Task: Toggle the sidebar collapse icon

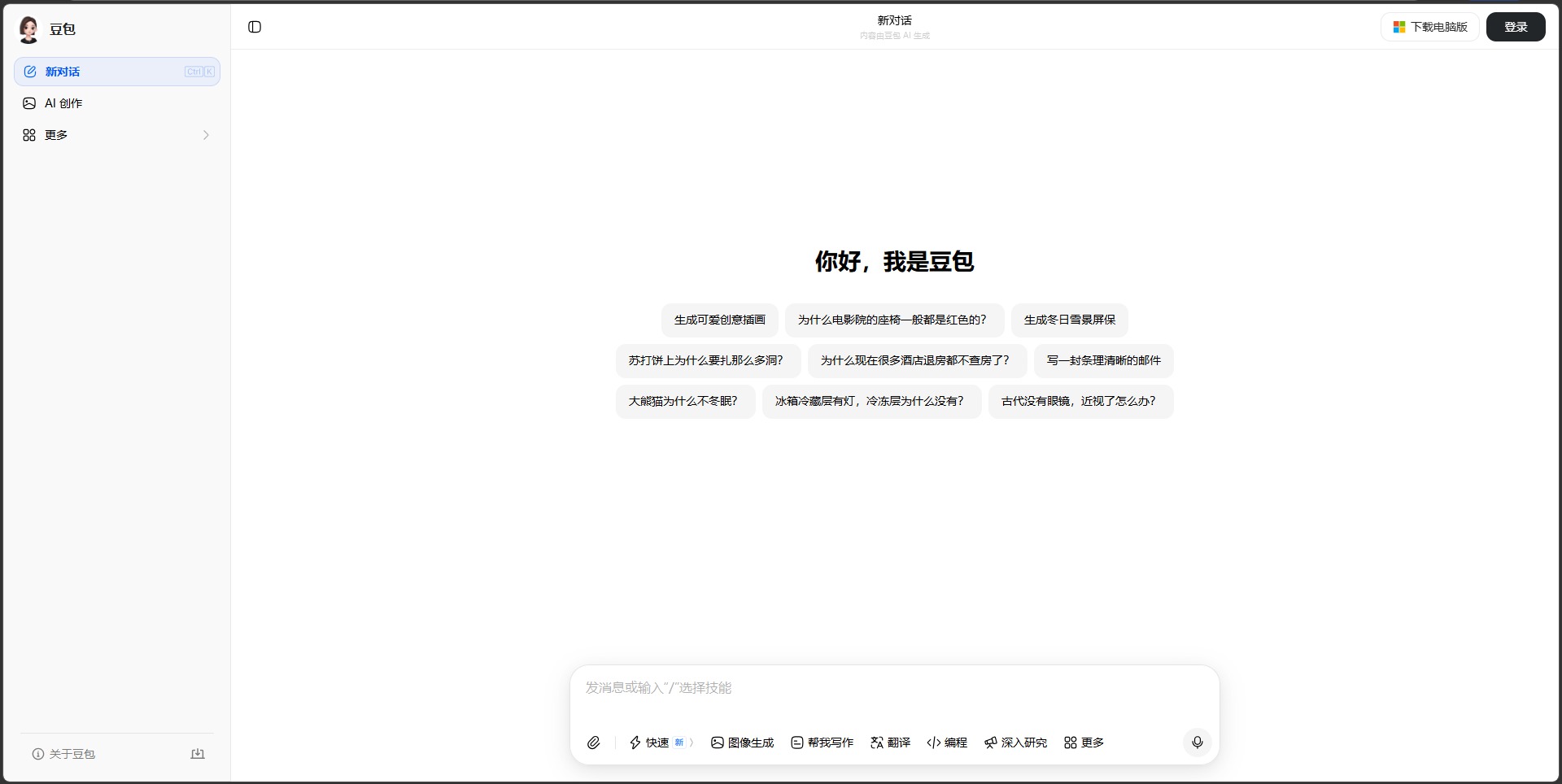Action: (x=255, y=27)
